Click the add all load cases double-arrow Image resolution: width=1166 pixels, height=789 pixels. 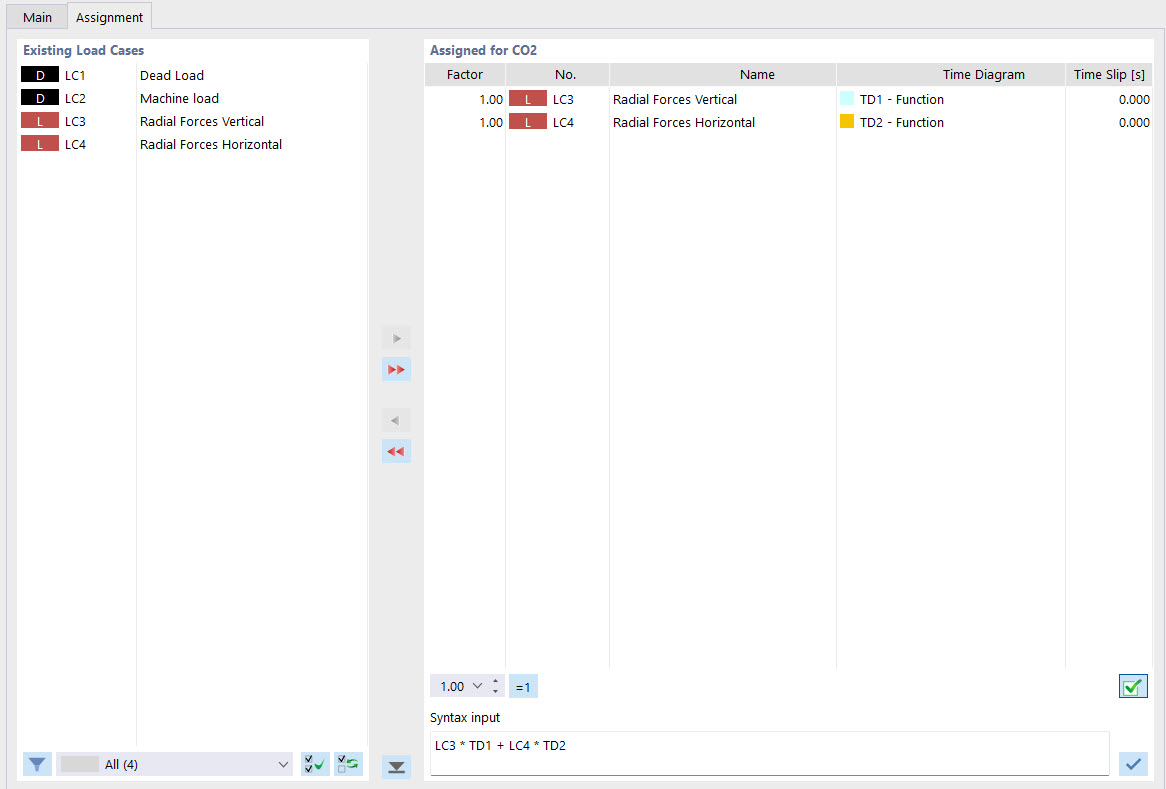tap(396, 369)
